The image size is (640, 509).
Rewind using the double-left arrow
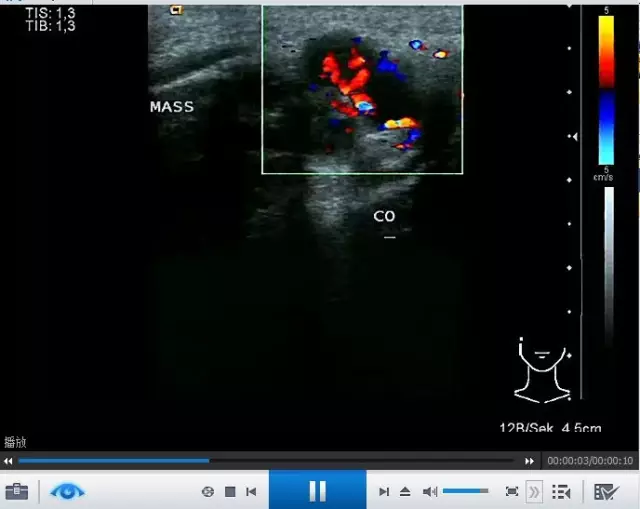8,461
